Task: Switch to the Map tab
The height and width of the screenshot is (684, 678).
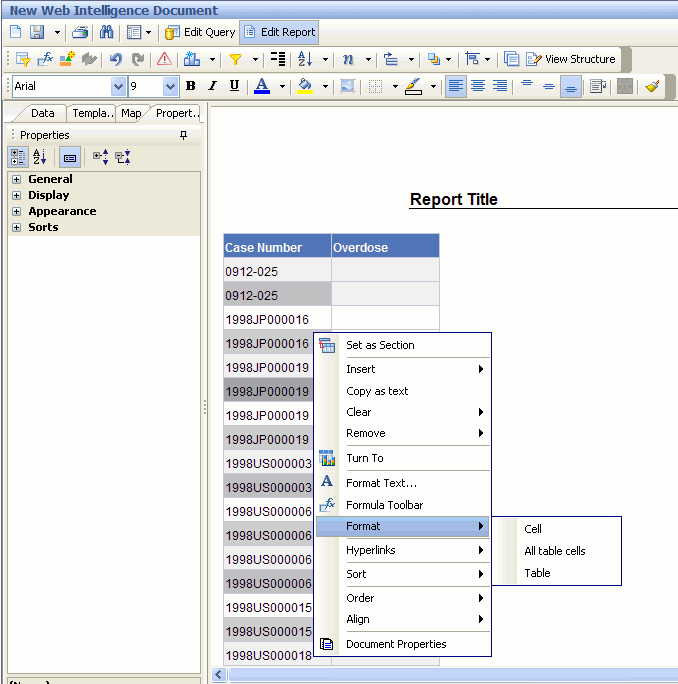Action: [131, 113]
